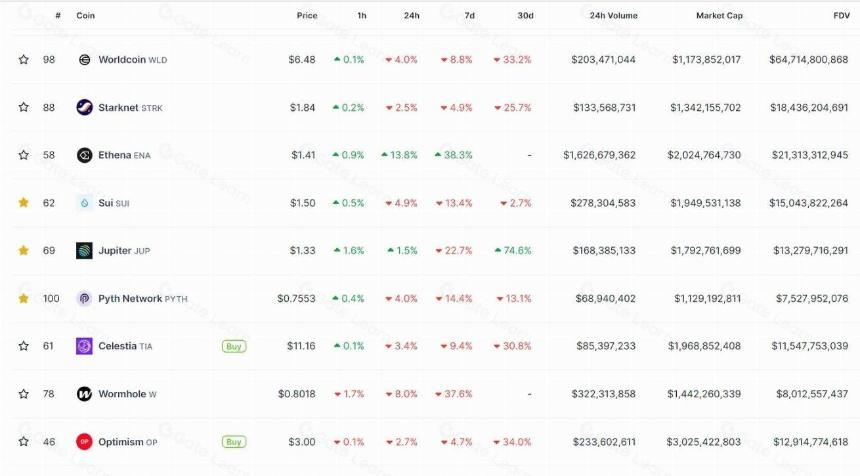Open the Wormhole W logo icon
The height and width of the screenshot is (476, 860).
(84, 394)
